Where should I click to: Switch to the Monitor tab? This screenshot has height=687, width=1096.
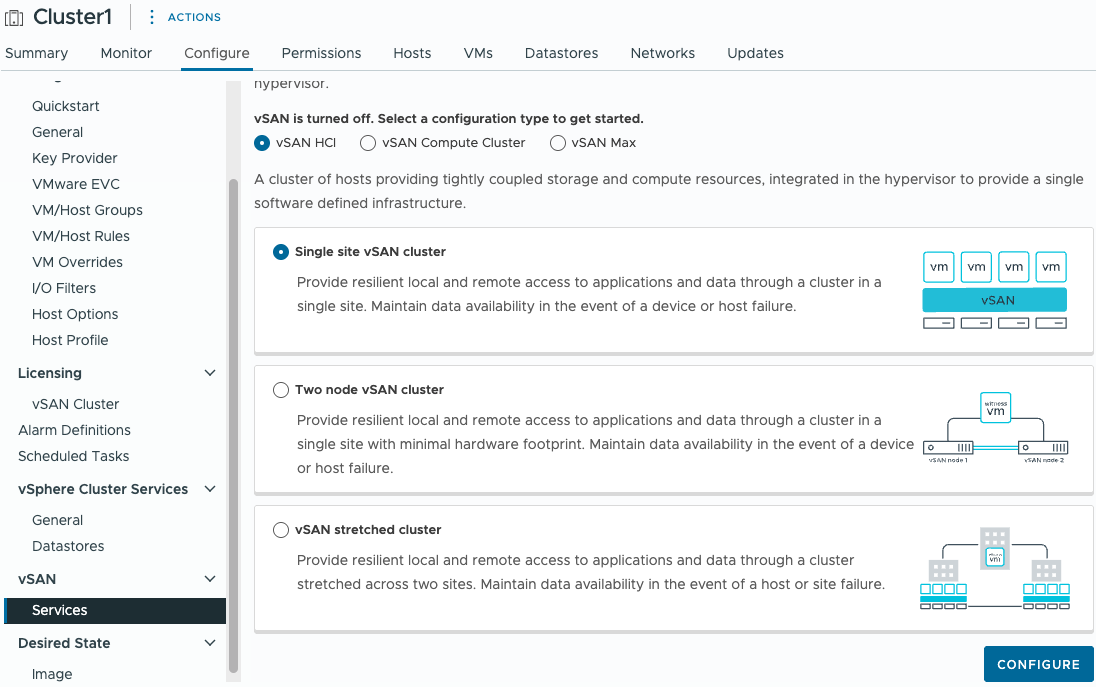click(x=126, y=53)
